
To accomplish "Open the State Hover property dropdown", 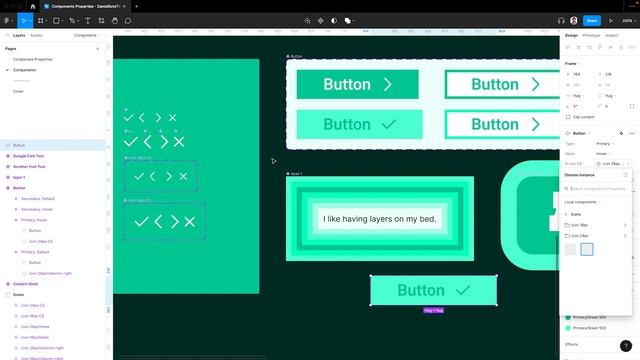I will tap(603, 153).
